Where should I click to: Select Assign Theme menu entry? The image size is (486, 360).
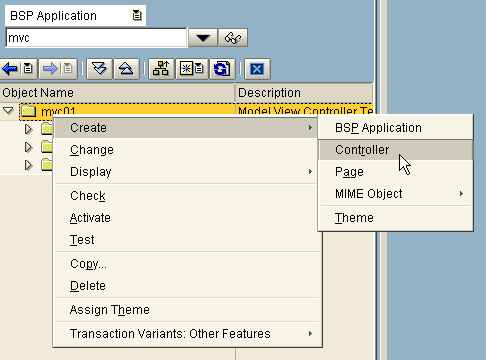[186, 310]
